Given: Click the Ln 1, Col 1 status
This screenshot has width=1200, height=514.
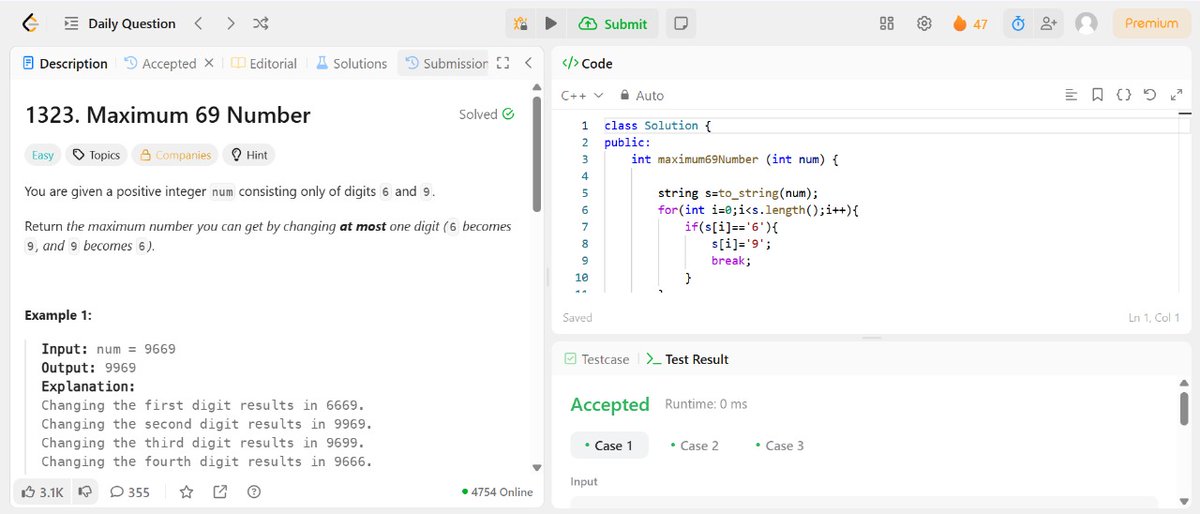Looking at the screenshot, I should [x=1154, y=318].
